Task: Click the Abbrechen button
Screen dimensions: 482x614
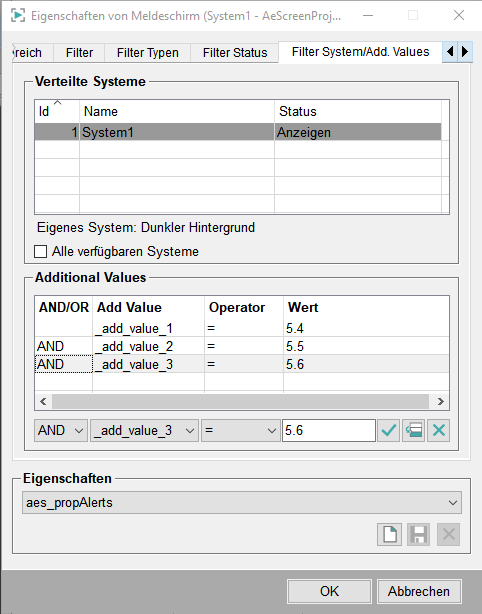Action: click(x=419, y=591)
